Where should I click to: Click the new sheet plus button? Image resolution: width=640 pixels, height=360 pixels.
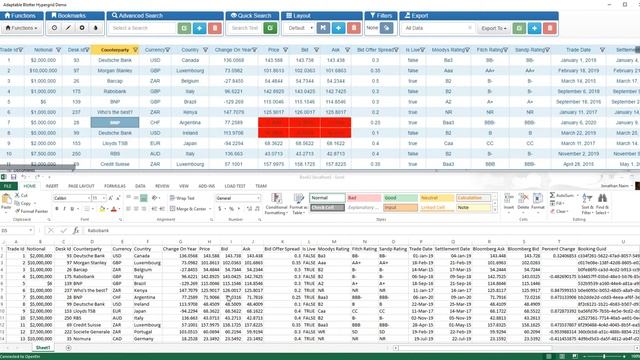point(69,348)
